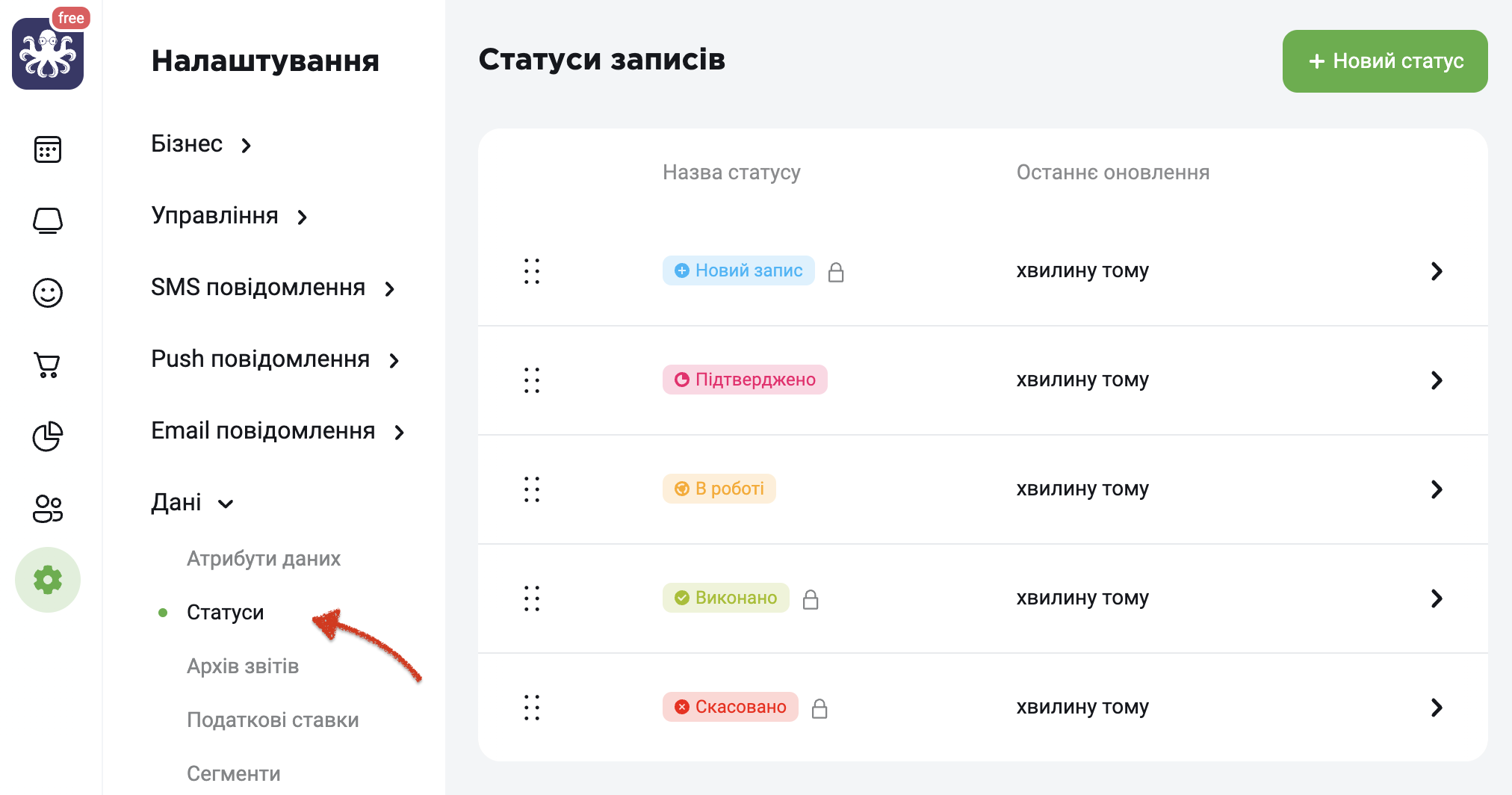This screenshot has height=795, width=1512.
Task: Click Останнє оновлення column header
Action: pyautogui.click(x=1113, y=173)
